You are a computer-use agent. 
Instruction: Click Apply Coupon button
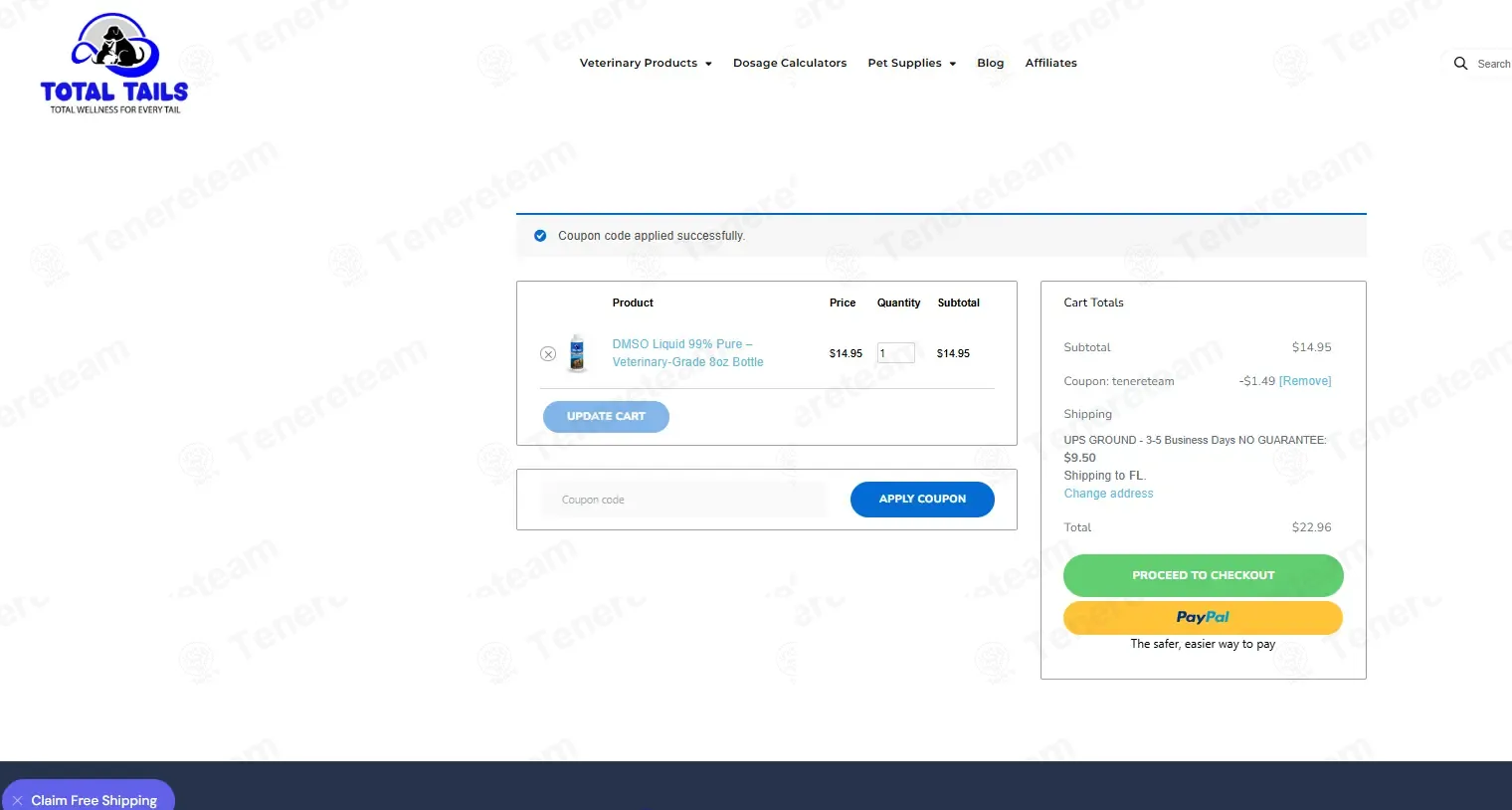(x=922, y=500)
